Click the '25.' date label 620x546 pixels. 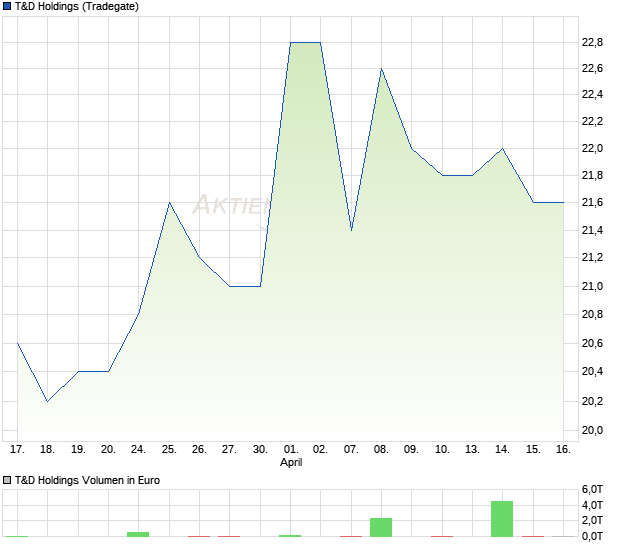click(x=169, y=450)
